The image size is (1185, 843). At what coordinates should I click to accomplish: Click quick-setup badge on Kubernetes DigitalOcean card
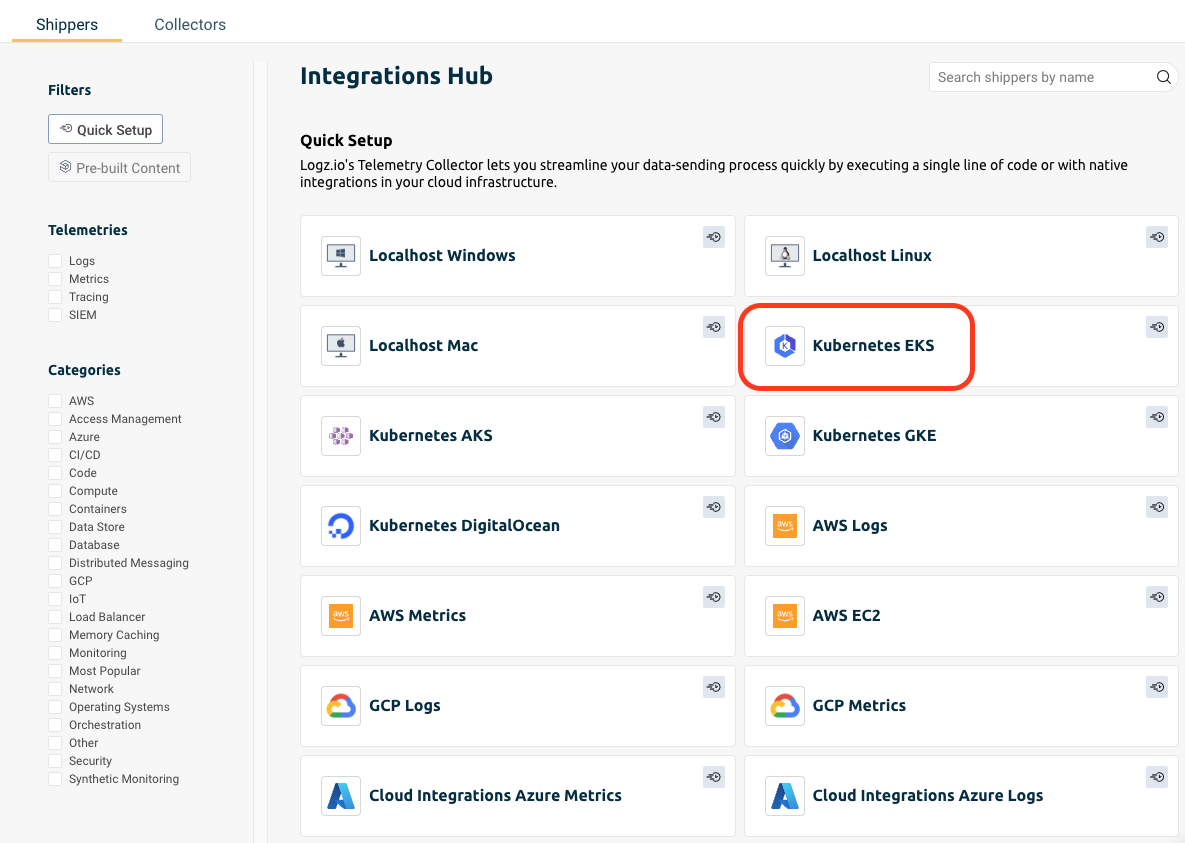713,507
